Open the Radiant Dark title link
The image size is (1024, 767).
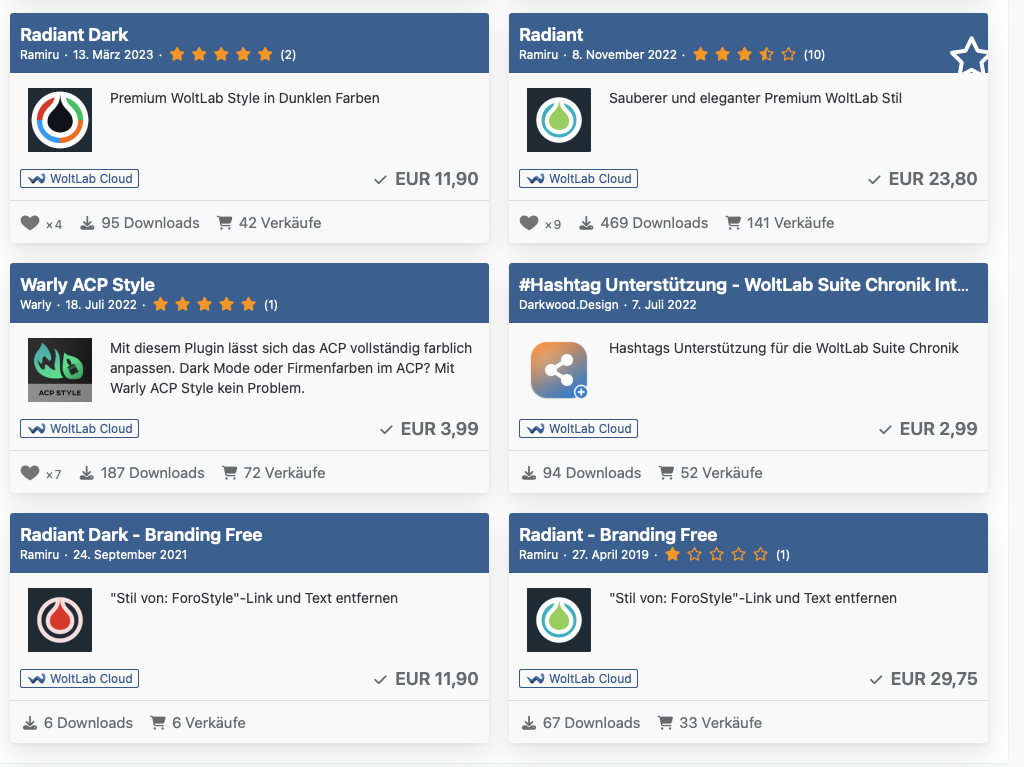click(74, 35)
